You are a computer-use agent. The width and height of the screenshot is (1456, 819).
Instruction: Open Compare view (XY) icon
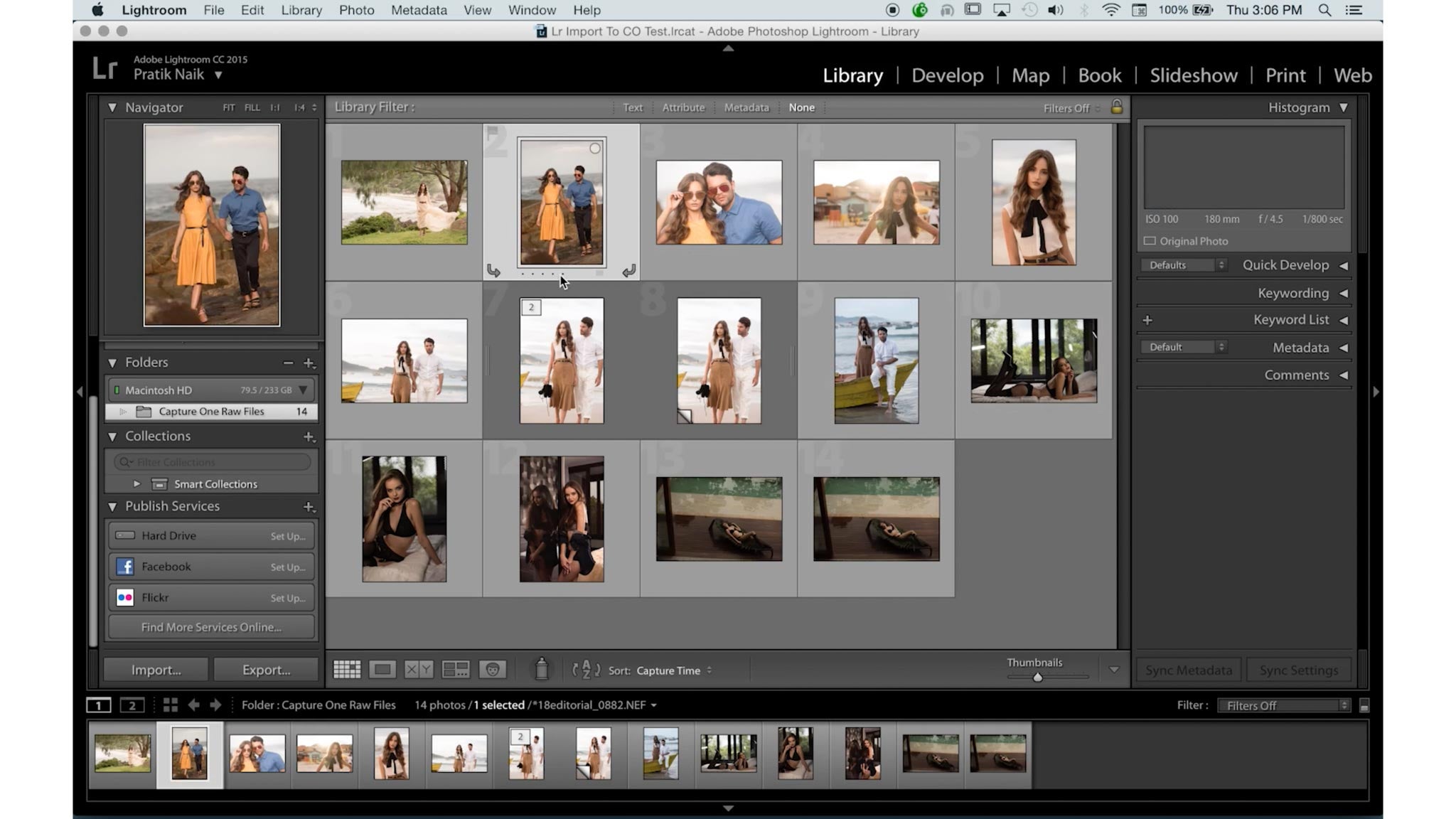[419, 670]
